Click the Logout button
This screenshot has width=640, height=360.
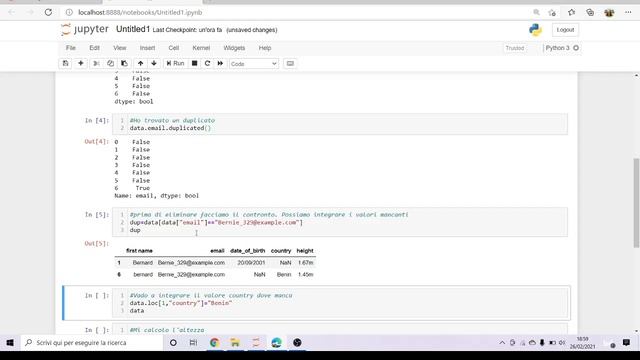coord(565,30)
